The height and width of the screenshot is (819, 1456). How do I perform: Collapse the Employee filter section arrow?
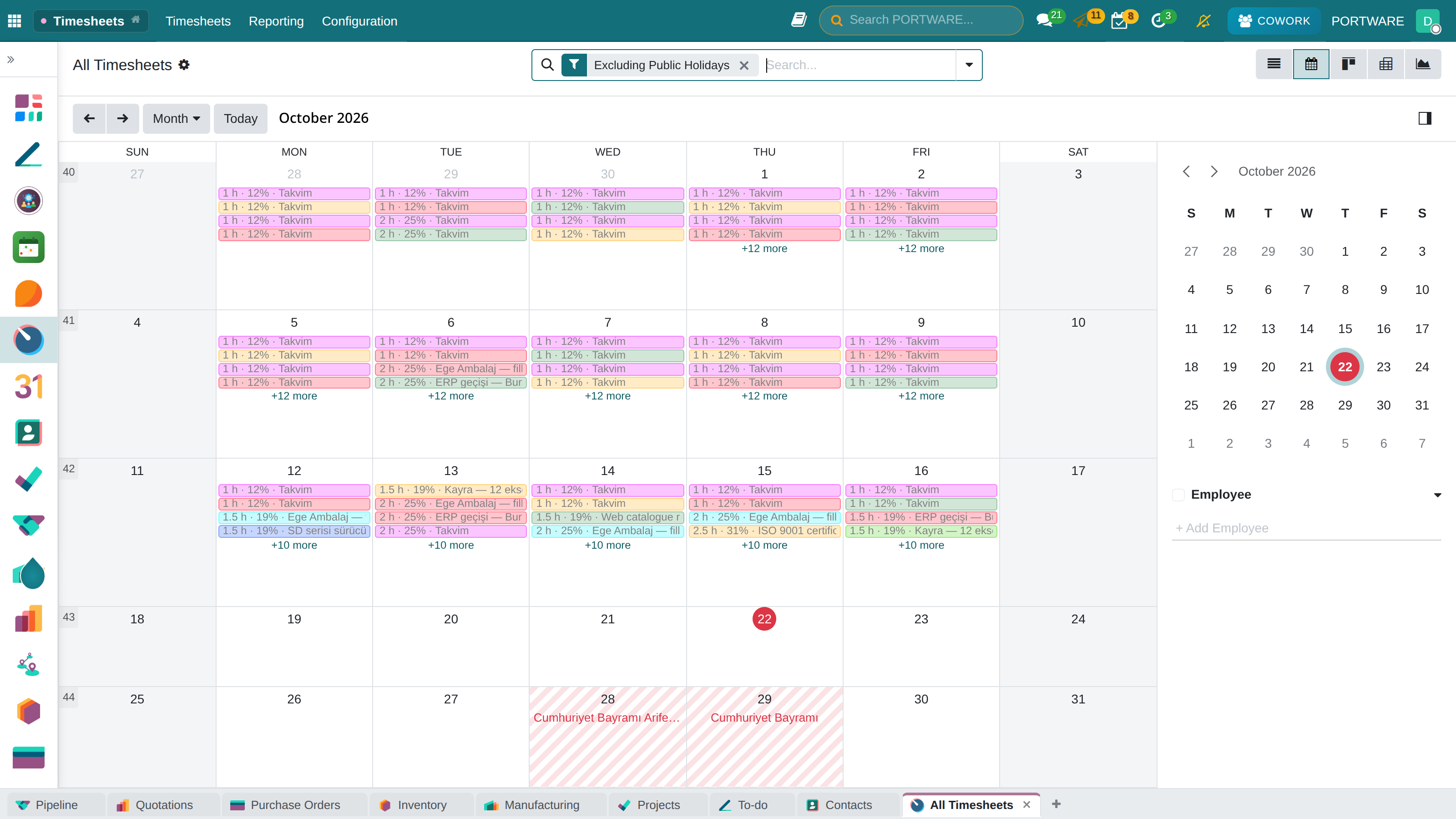tap(1437, 495)
